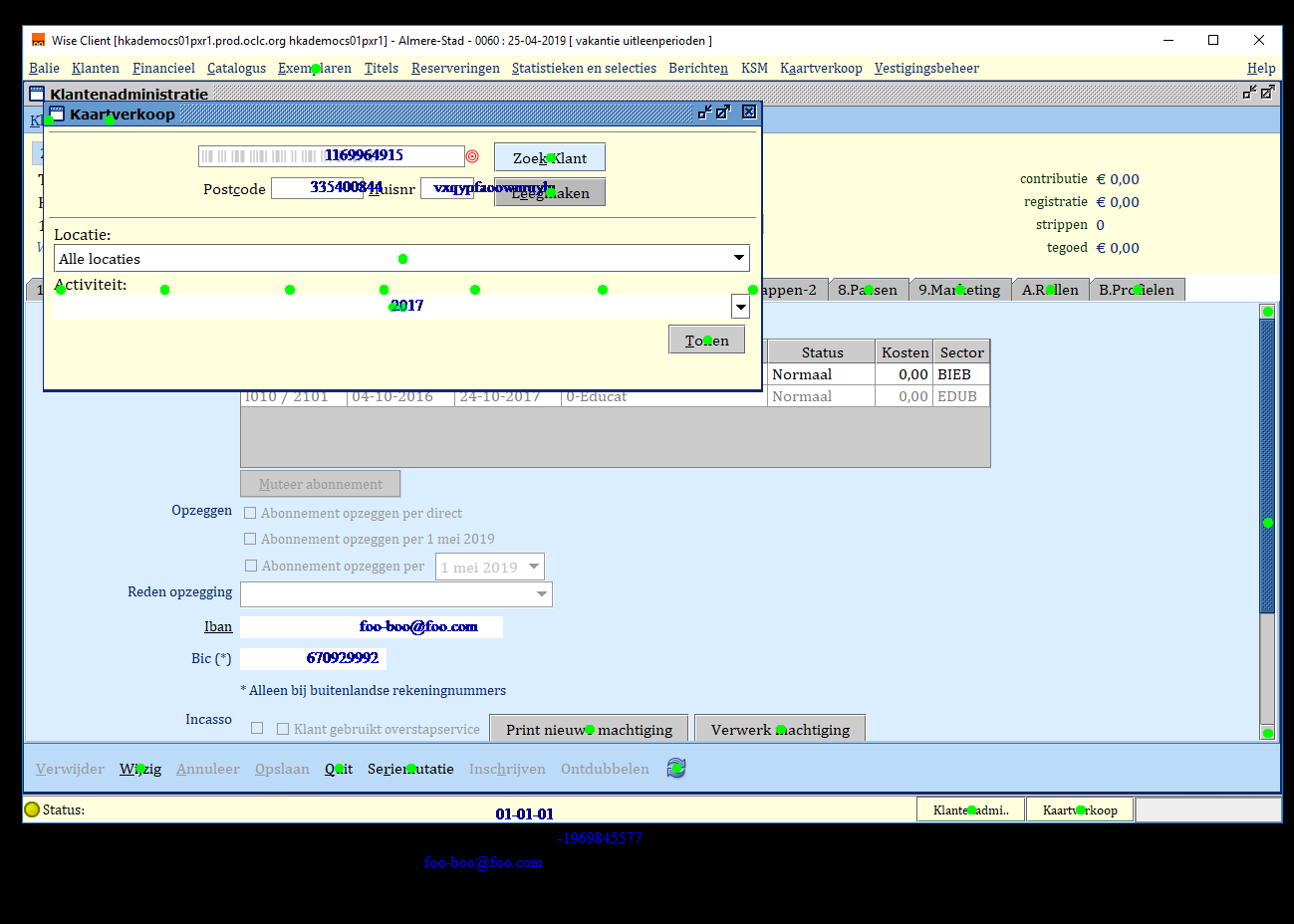Maximize the Klantenadministratie inner window

tap(1267, 92)
